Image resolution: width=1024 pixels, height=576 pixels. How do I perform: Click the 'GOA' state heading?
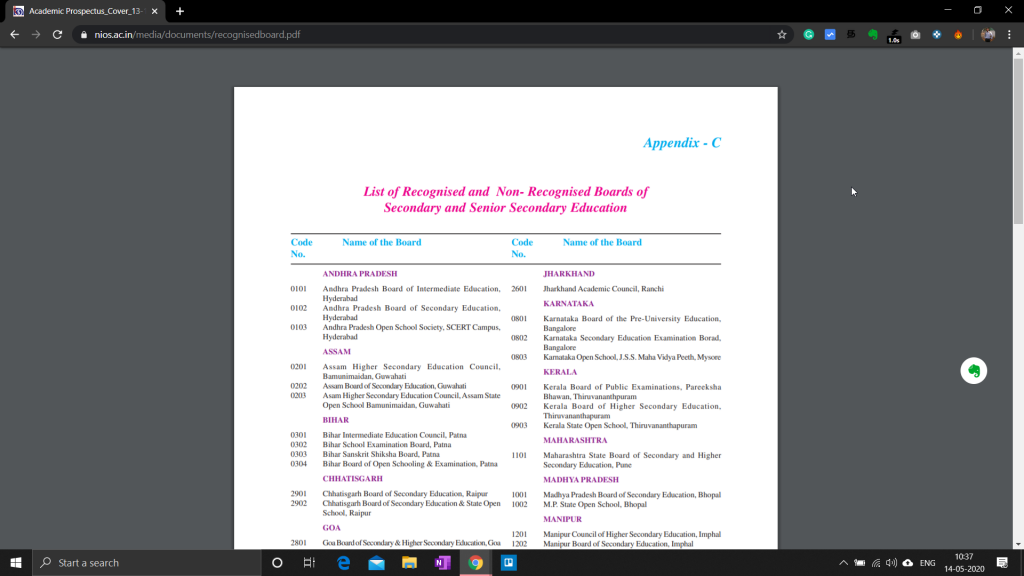(331, 528)
